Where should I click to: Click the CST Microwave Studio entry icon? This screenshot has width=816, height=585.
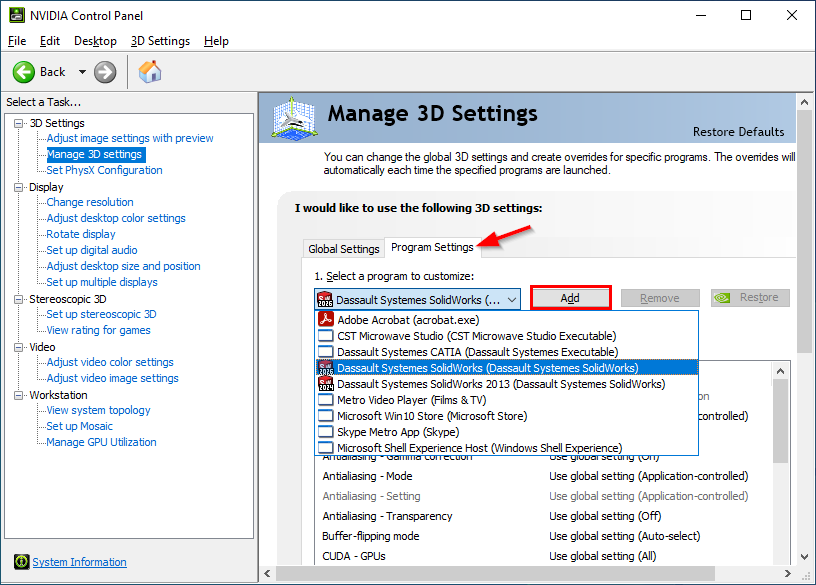tap(326, 335)
